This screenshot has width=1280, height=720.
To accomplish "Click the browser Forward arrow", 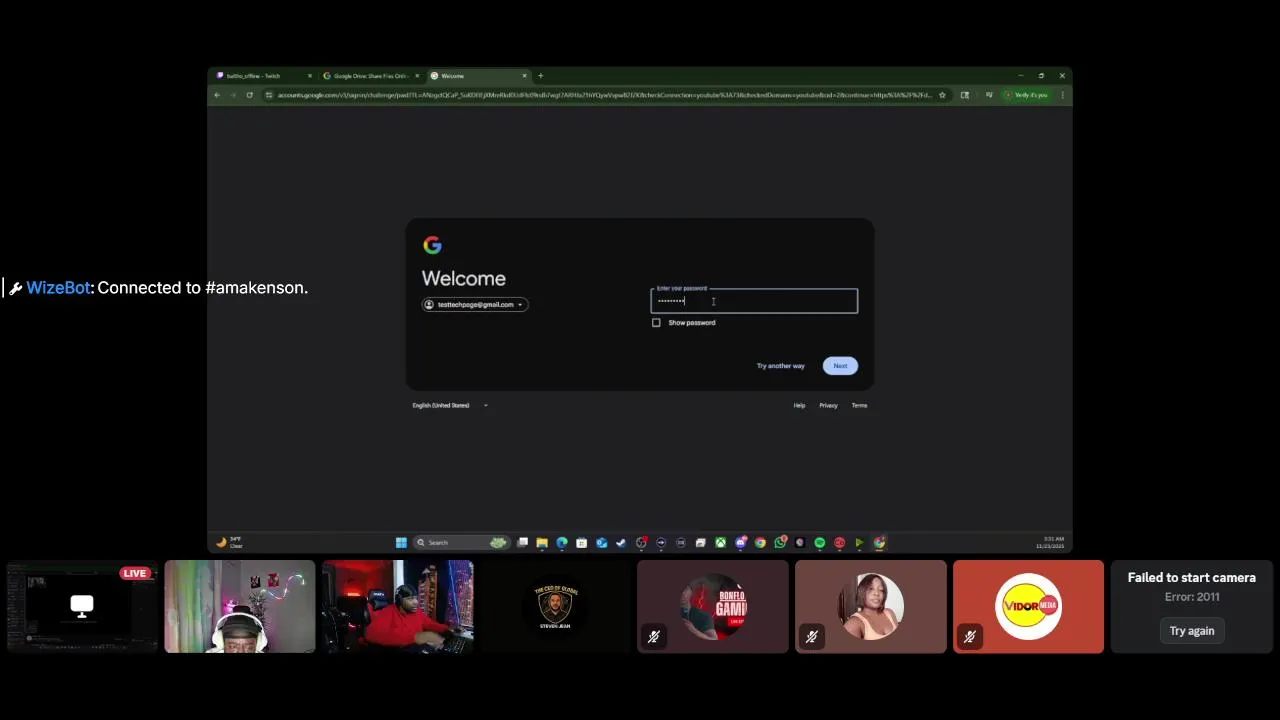I will click(x=233, y=95).
